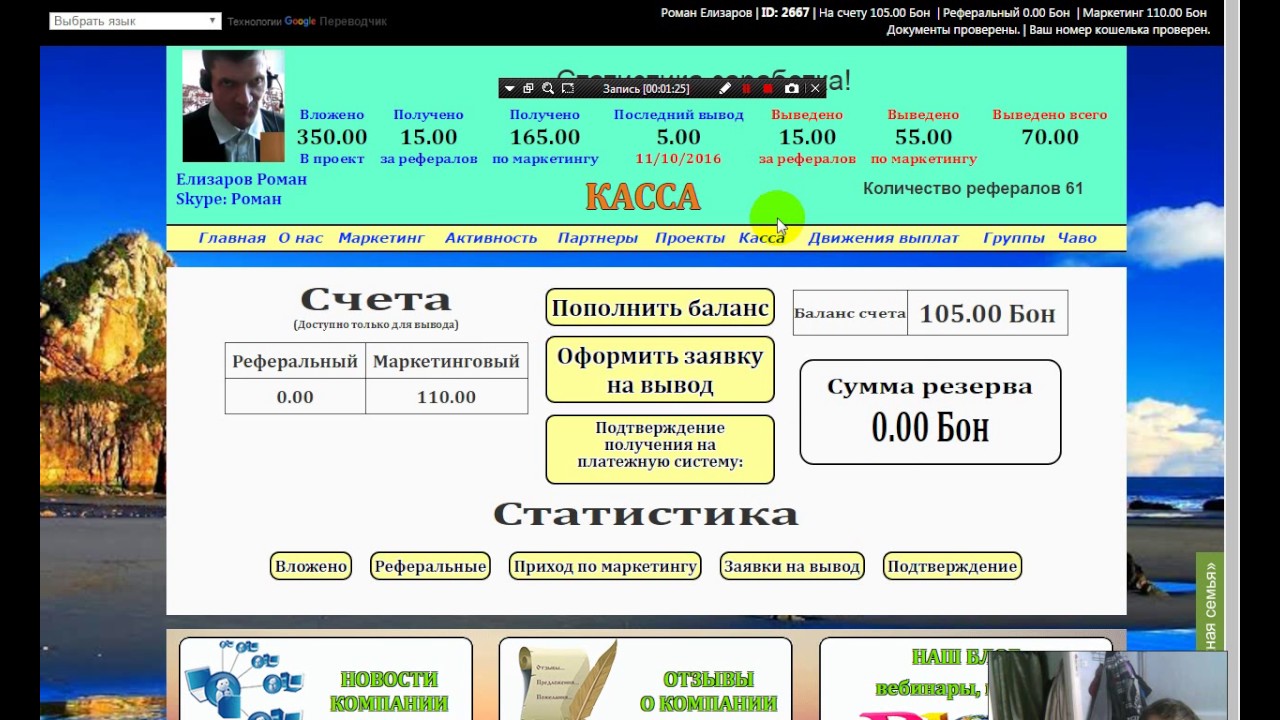
Task: Click Получено по маркетингу 165.00 value
Action: point(545,137)
